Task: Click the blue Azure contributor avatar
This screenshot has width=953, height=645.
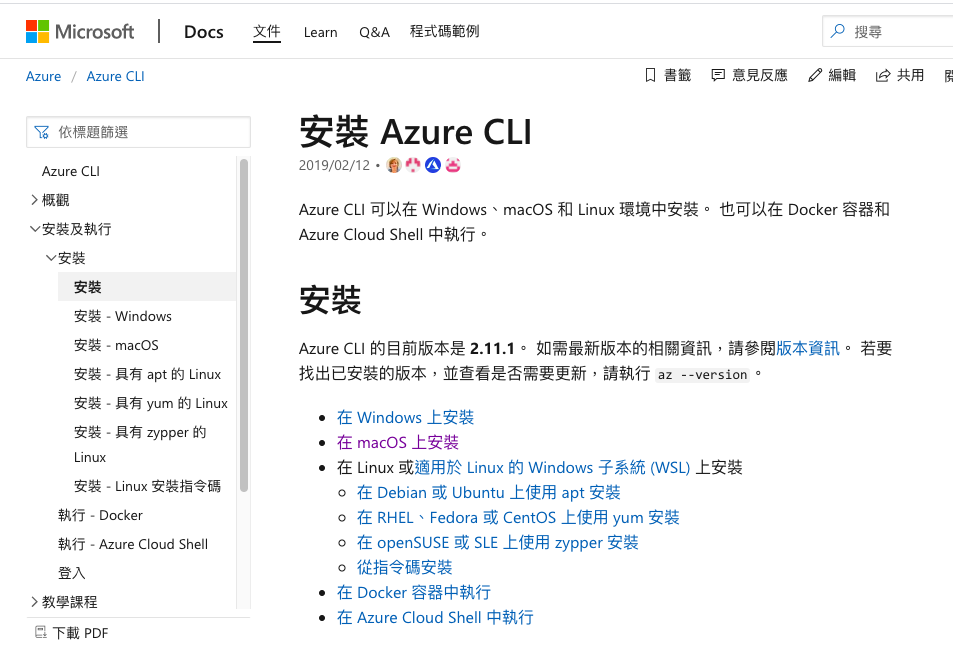Action: pos(433,165)
